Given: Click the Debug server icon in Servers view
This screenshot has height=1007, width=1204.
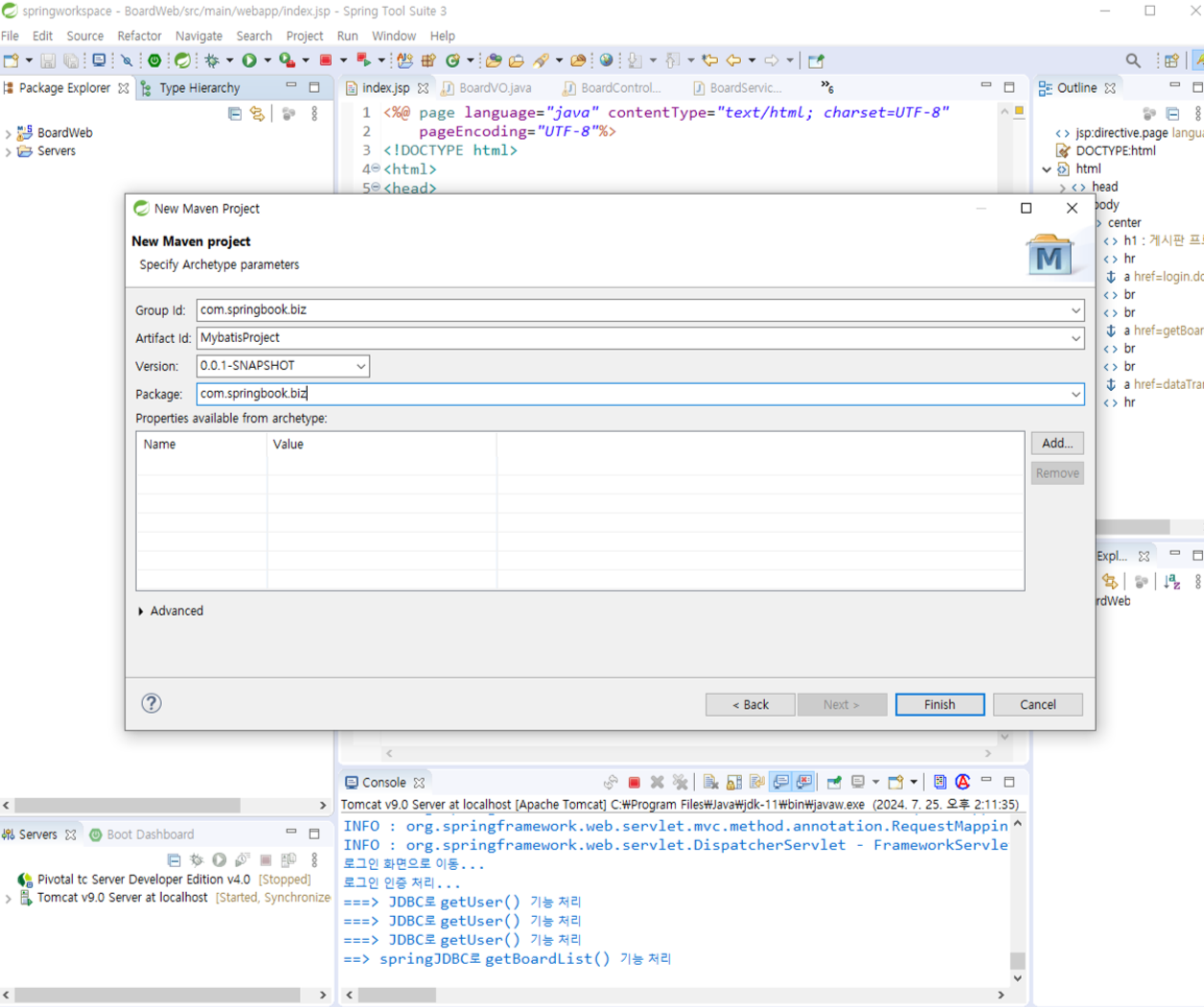Looking at the screenshot, I should (x=197, y=860).
